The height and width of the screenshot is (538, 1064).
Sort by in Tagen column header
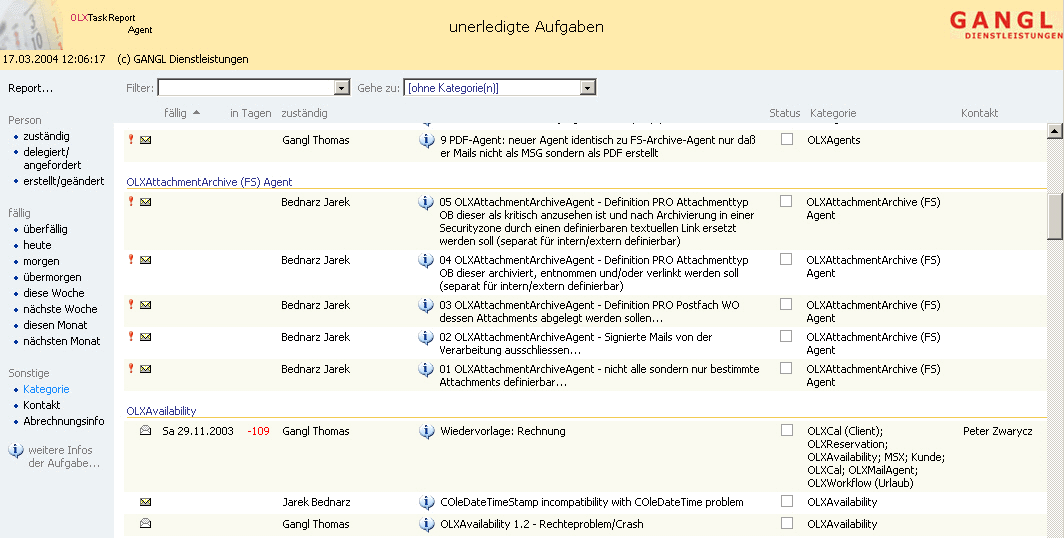[250, 113]
